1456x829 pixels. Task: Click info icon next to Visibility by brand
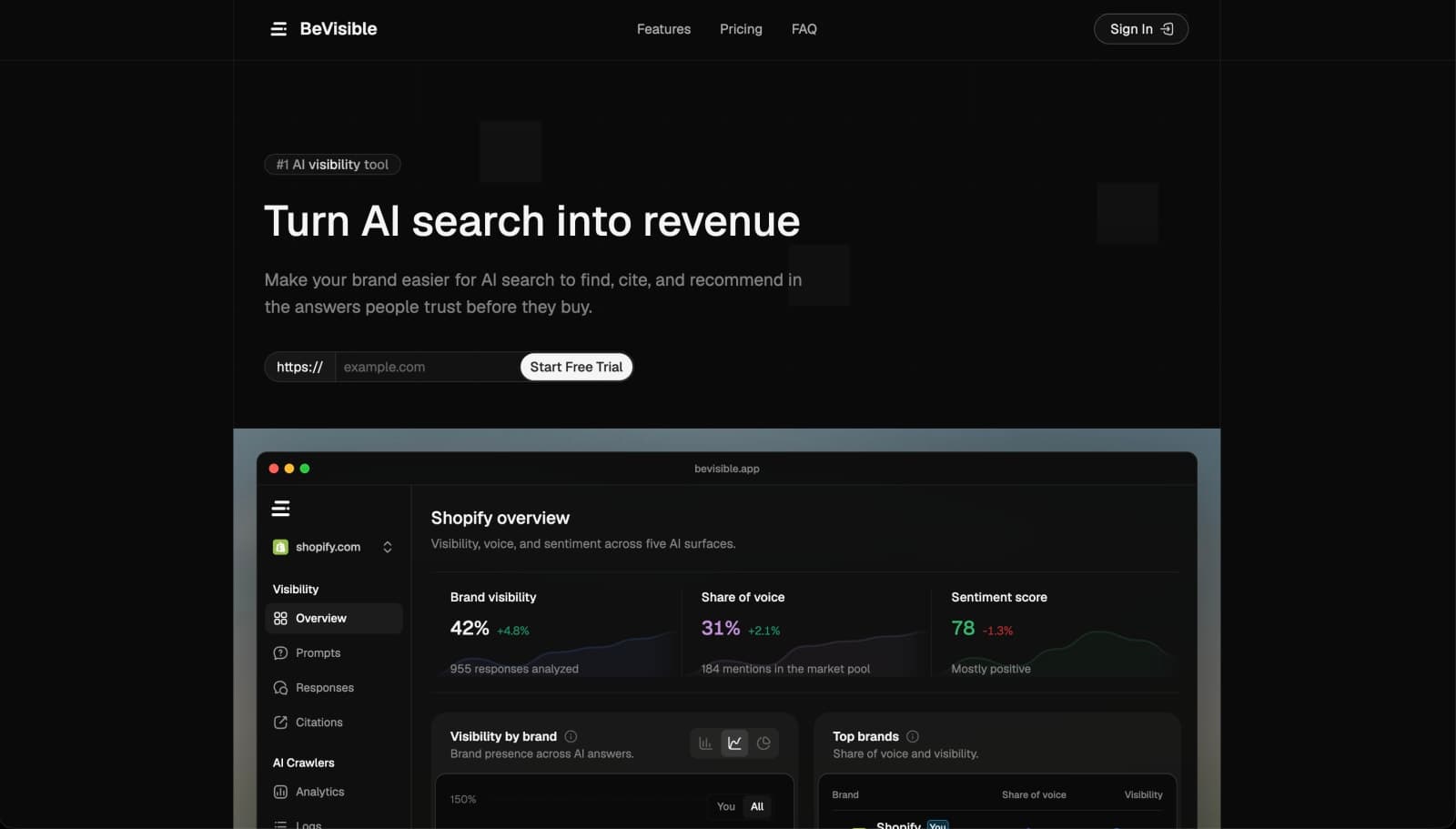(571, 736)
